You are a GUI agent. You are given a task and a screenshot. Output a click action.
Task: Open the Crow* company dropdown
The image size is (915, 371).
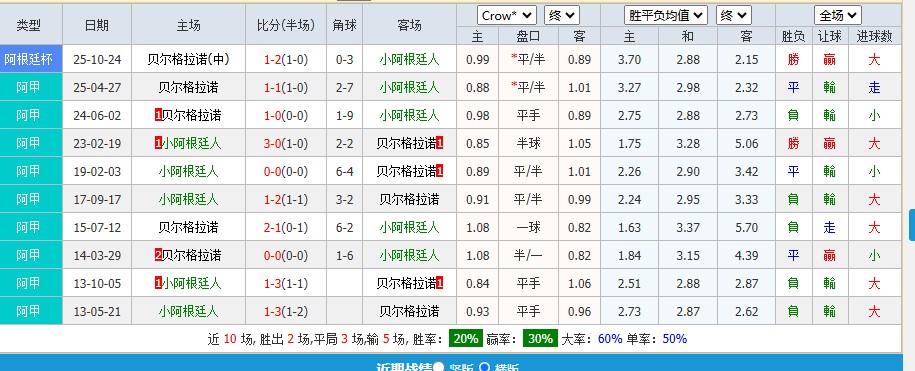point(507,15)
